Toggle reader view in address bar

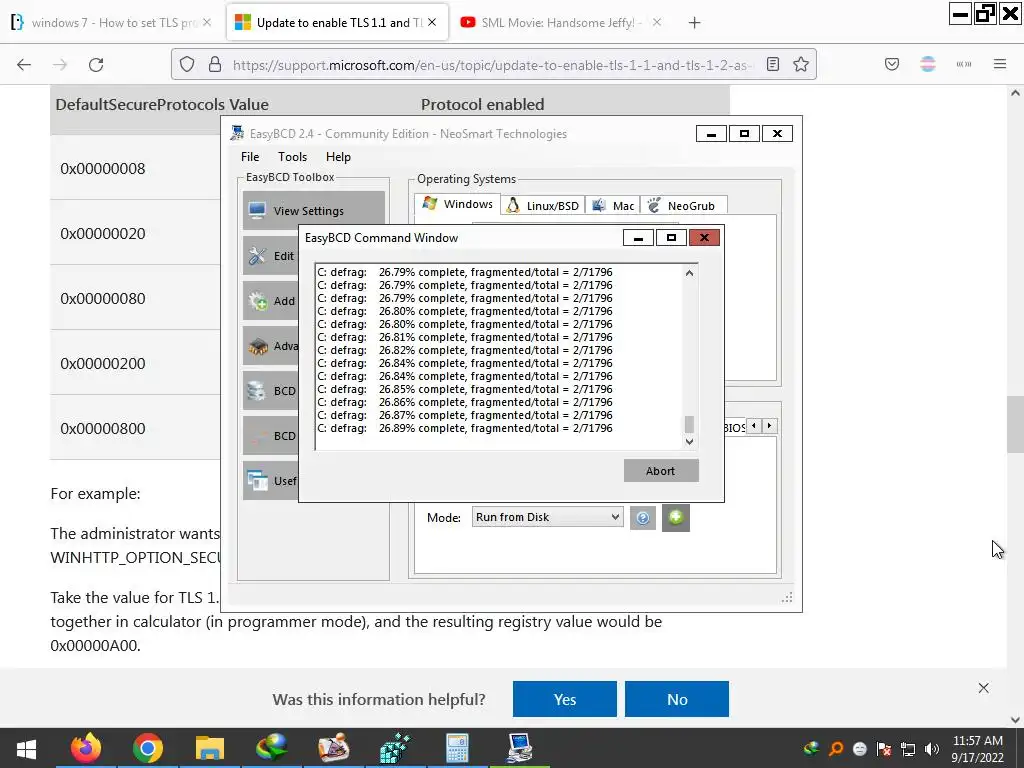773,65
